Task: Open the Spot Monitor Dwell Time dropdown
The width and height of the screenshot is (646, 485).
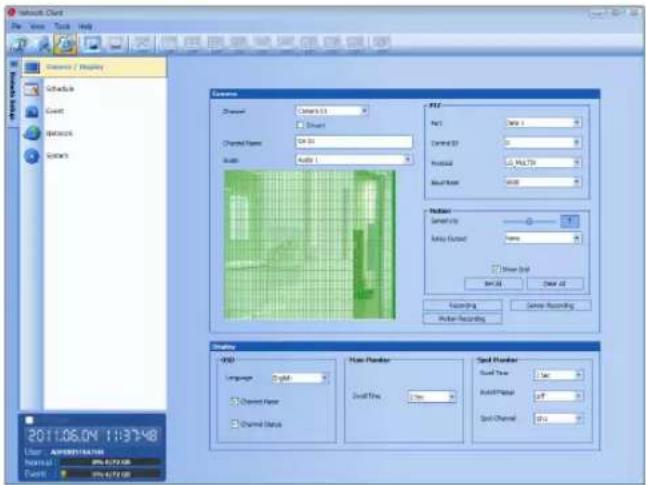Action: point(558,375)
